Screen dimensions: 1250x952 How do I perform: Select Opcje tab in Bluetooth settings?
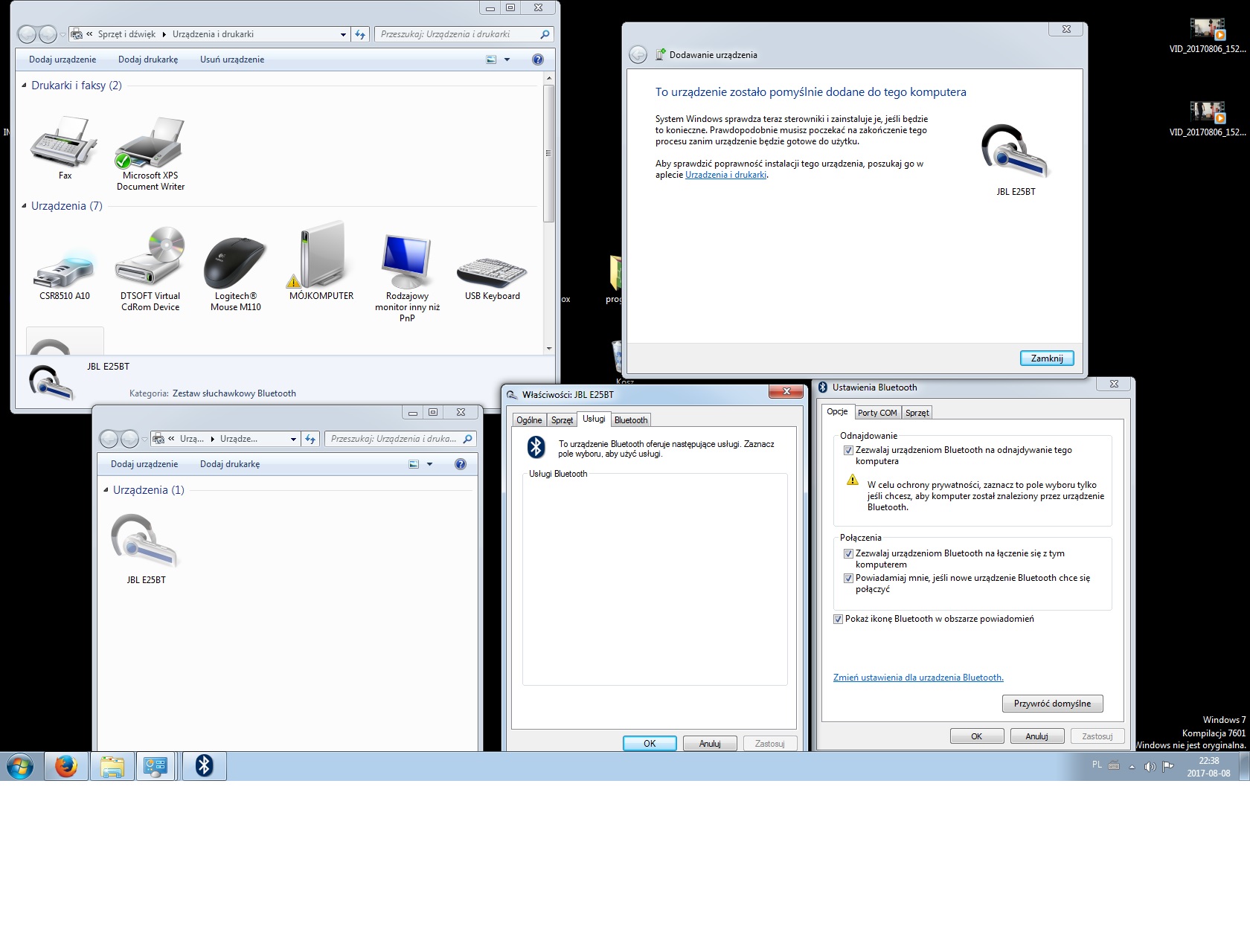[x=837, y=411]
